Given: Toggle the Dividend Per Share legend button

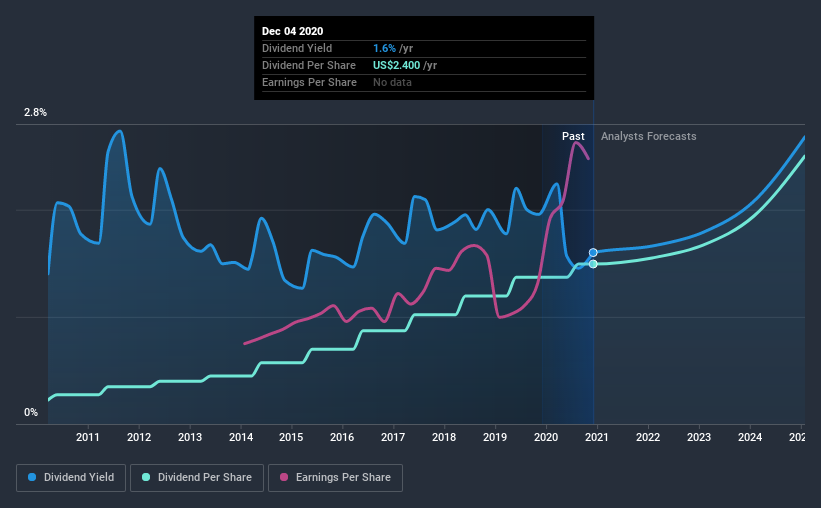Looking at the screenshot, I should pos(197,478).
